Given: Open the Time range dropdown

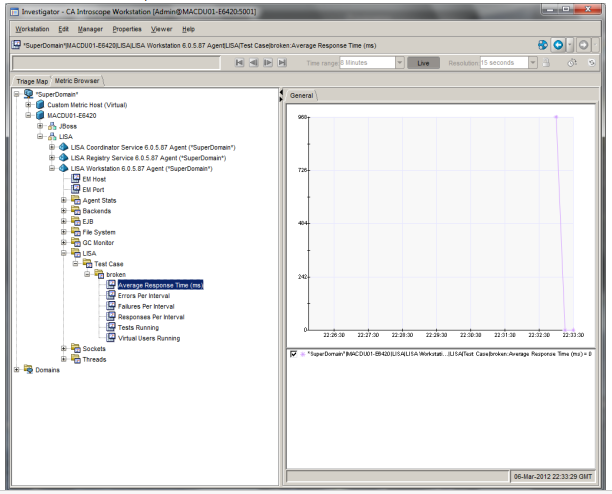Looking at the screenshot, I should (400, 63).
